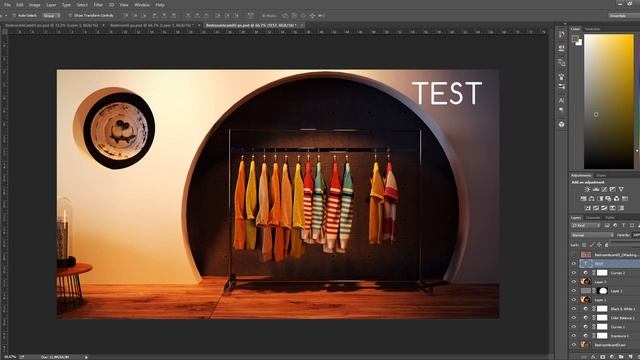This screenshot has width=640, height=360.
Task: Open the Normal blend mode dropdown
Action: point(592,235)
